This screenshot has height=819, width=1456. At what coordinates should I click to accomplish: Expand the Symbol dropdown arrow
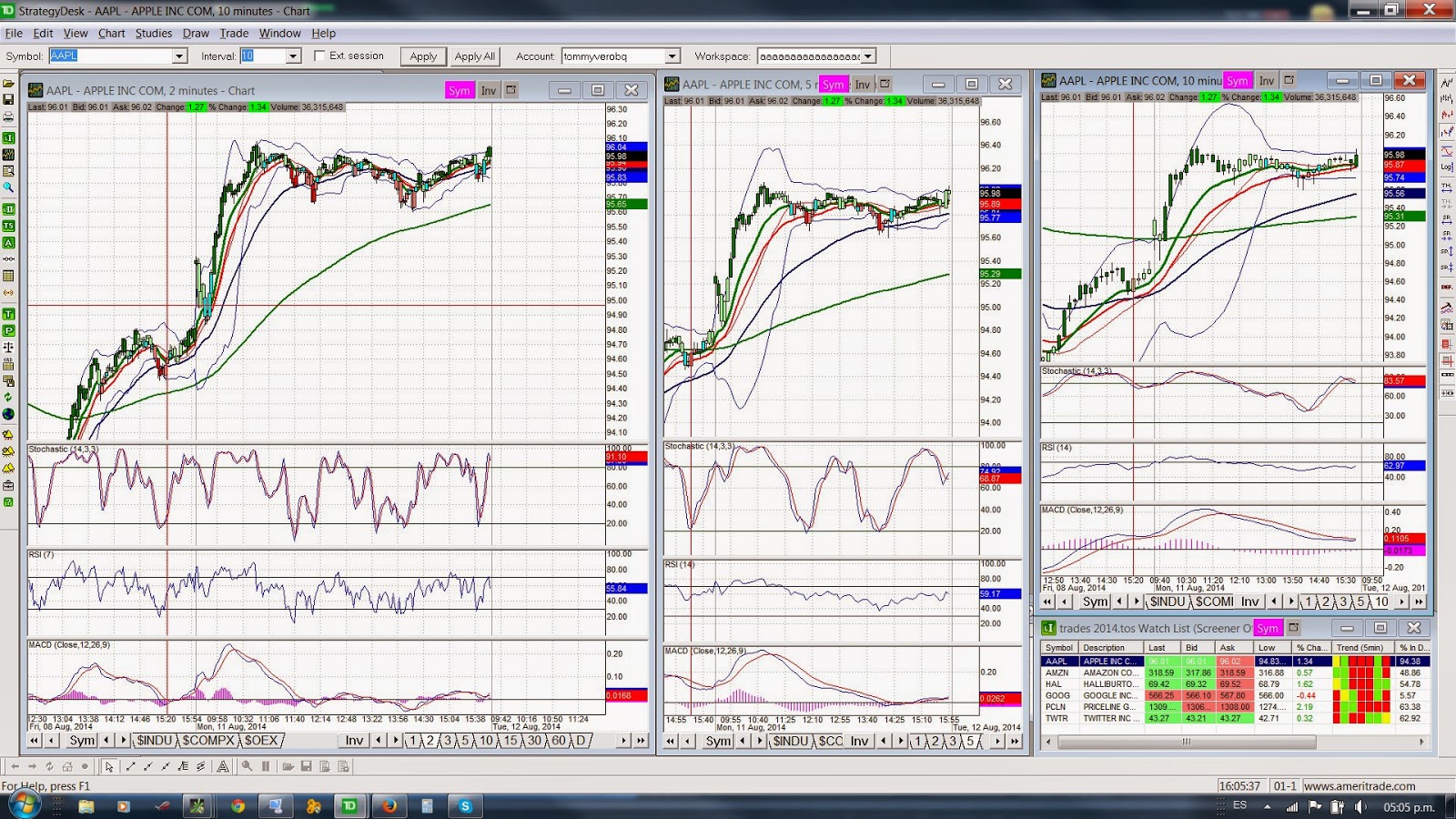point(179,56)
